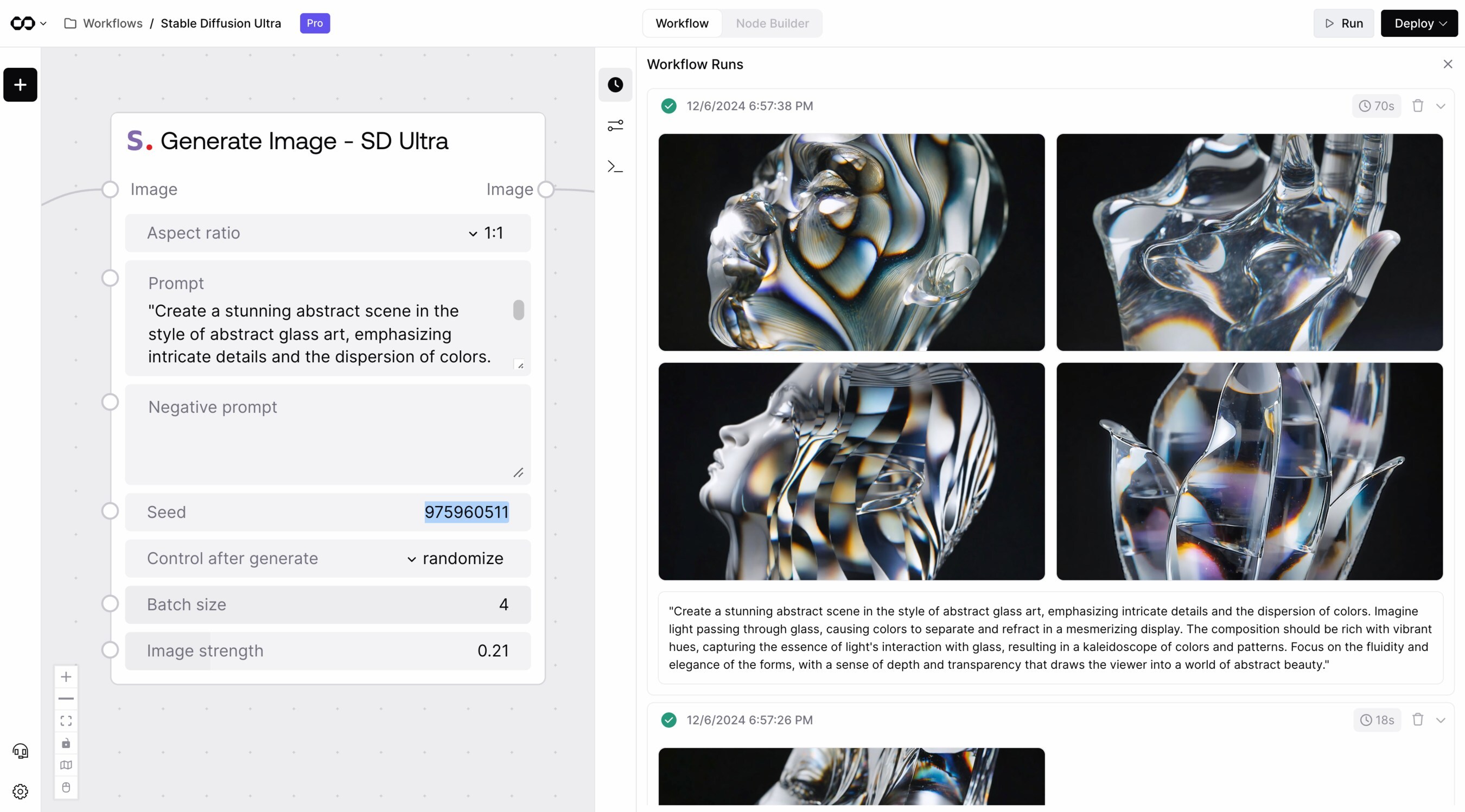Click the 12/6/2024 6:57:26 PM timestamp
The height and width of the screenshot is (812, 1465).
point(749,720)
